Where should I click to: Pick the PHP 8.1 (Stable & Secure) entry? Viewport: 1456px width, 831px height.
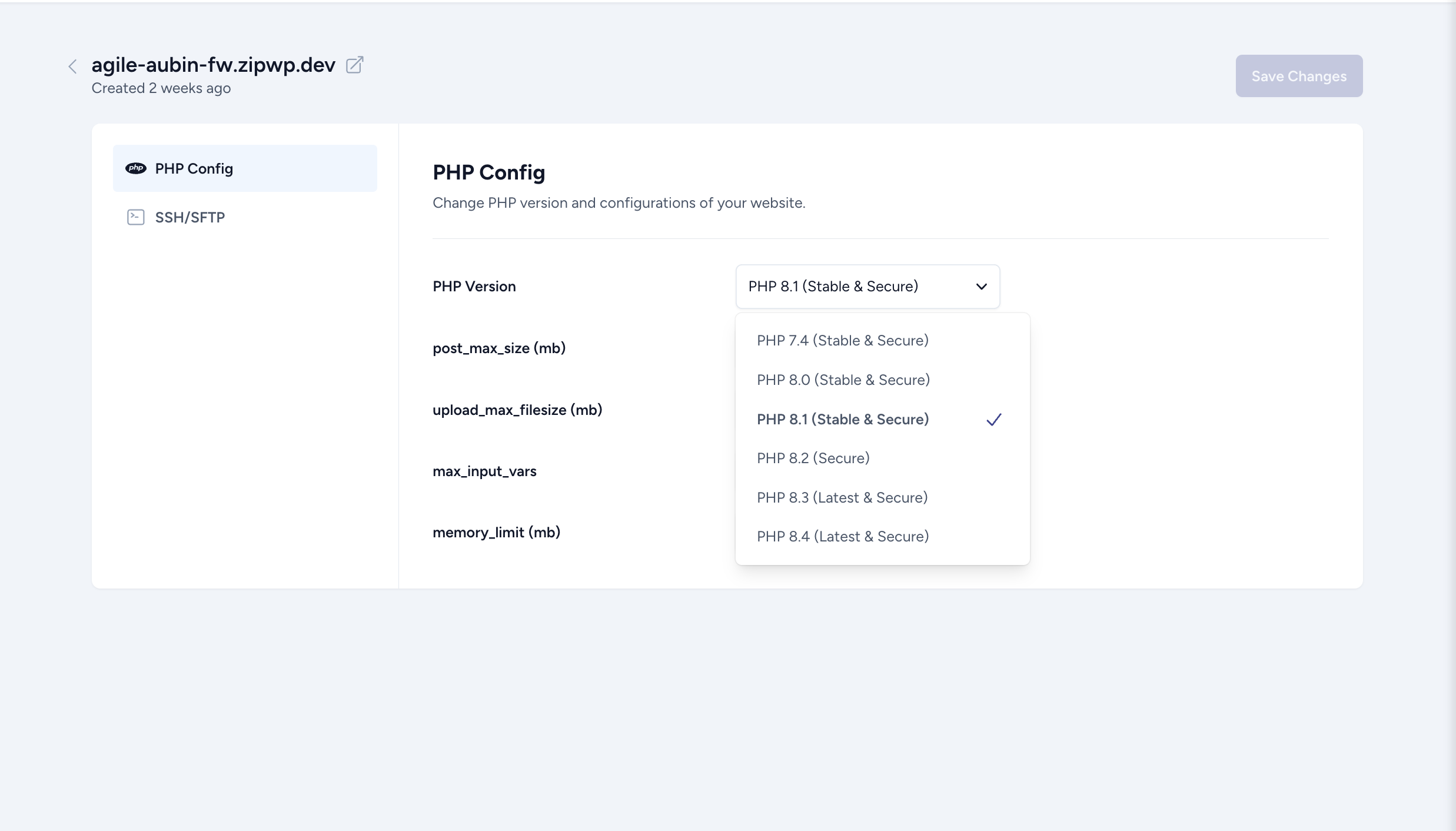coord(842,420)
